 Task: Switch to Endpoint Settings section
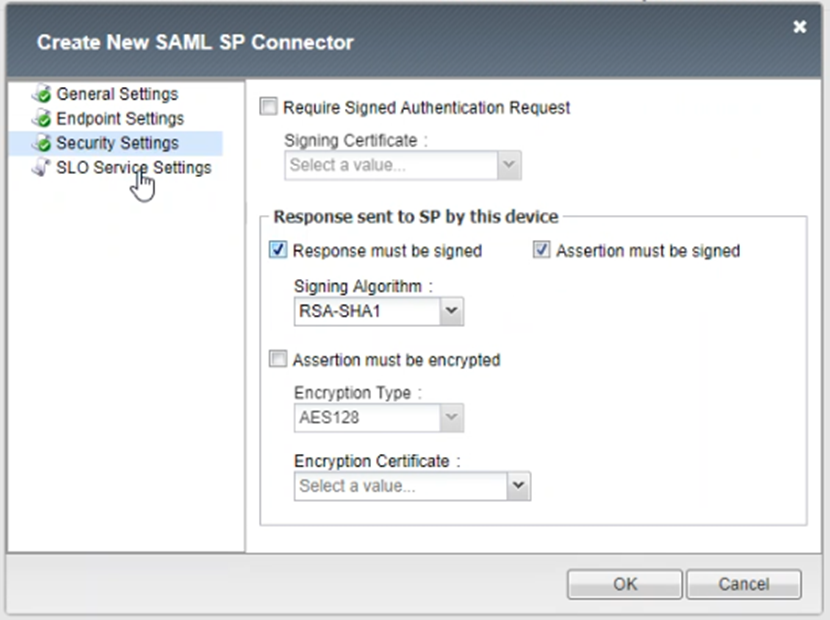coord(120,119)
